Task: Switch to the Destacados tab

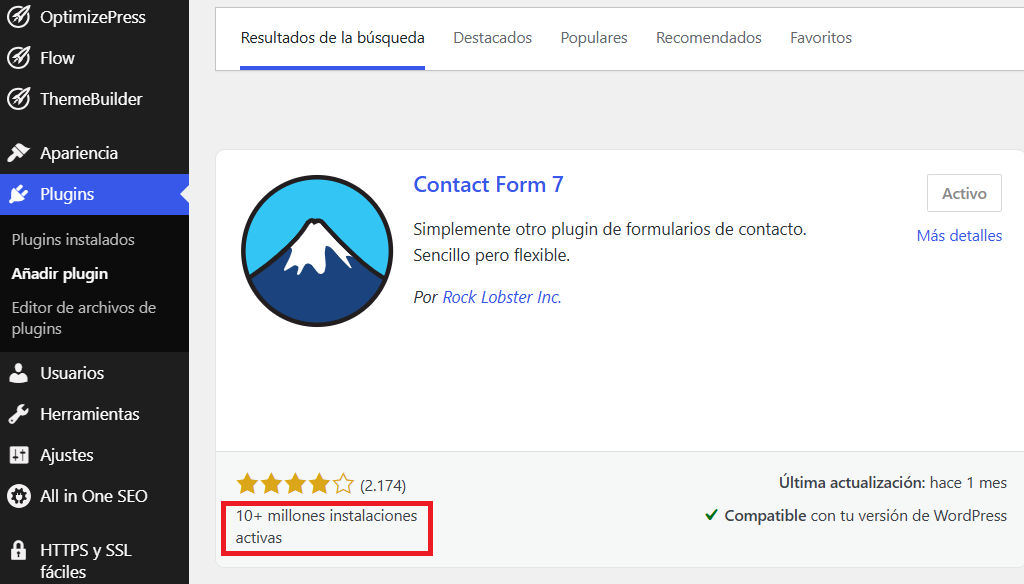Action: 492,38
